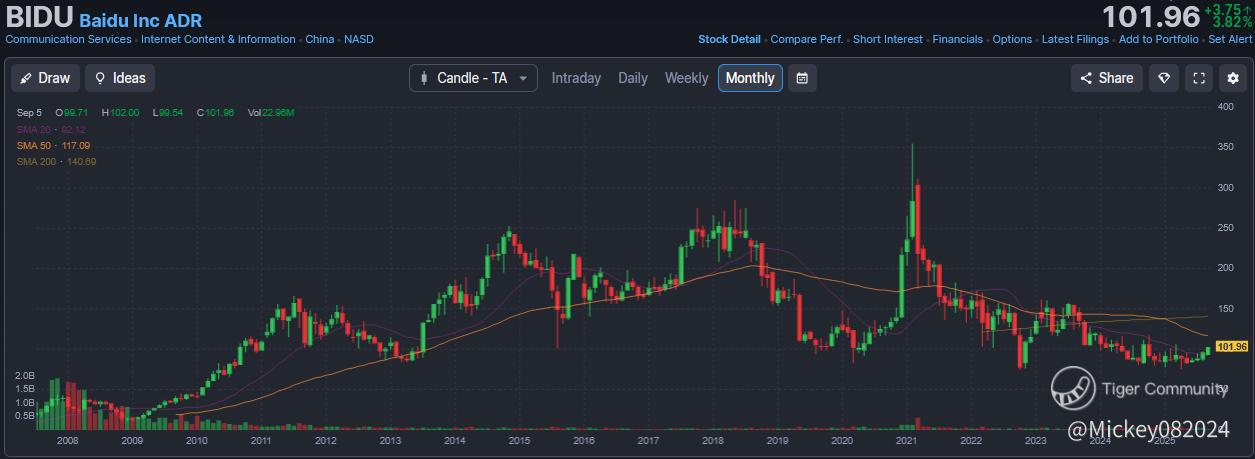Open chart settings gear
Image resolution: width=1255 pixels, height=459 pixels.
click(1233, 78)
